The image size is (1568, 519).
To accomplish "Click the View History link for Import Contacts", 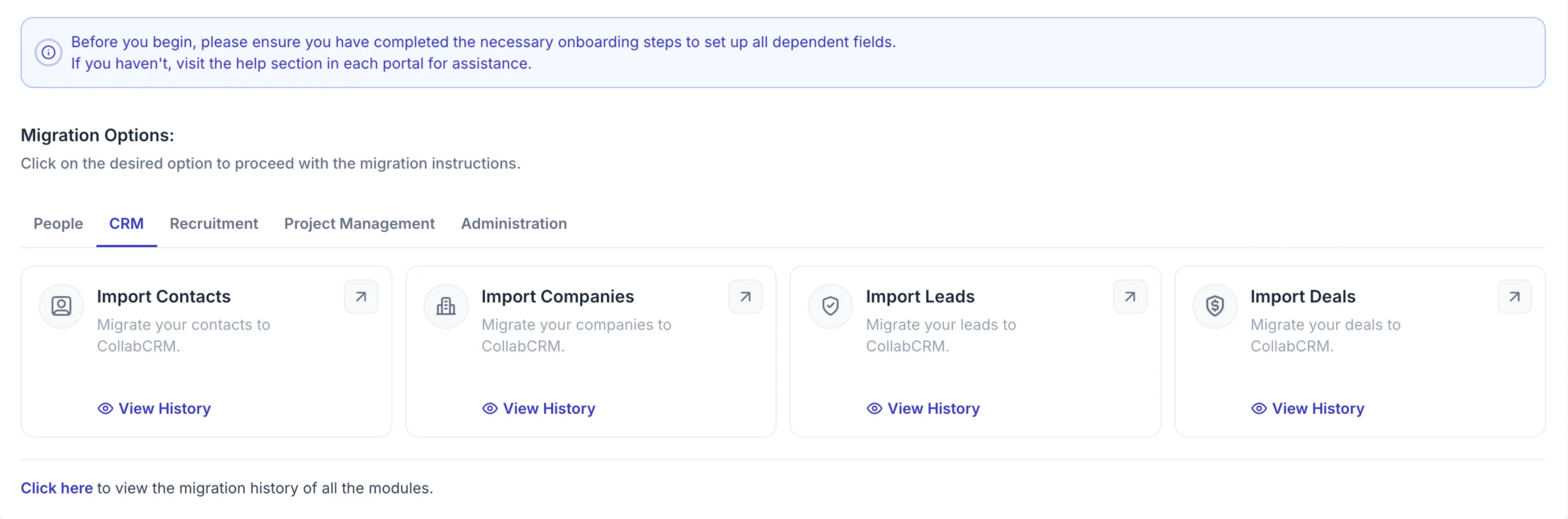I will pyautogui.click(x=154, y=409).
